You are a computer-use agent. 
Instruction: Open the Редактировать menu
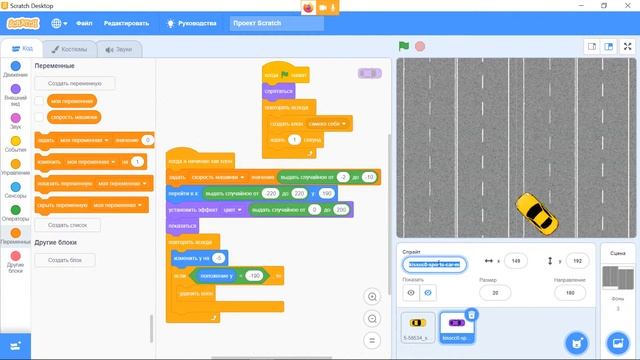(126, 23)
